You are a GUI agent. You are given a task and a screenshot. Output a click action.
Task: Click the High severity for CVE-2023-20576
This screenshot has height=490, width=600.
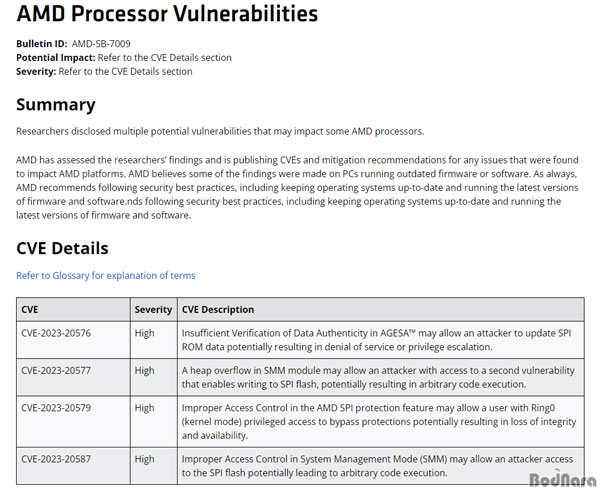pos(144,333)
